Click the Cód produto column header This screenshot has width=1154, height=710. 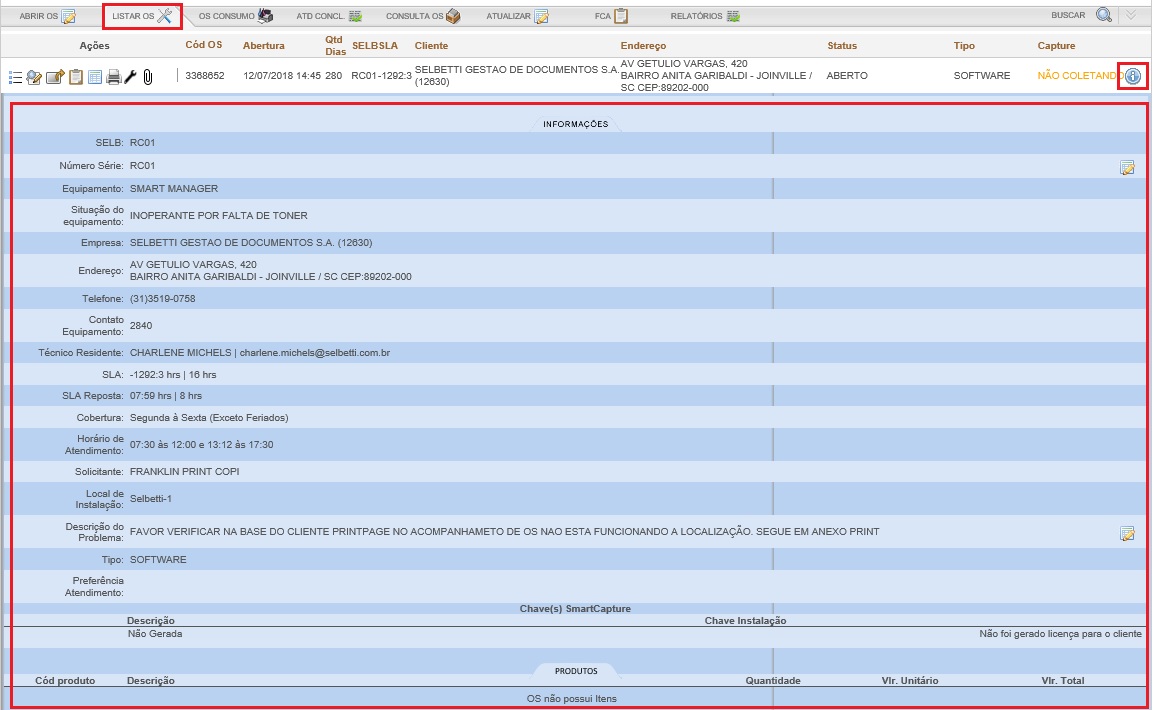(65, 681)
